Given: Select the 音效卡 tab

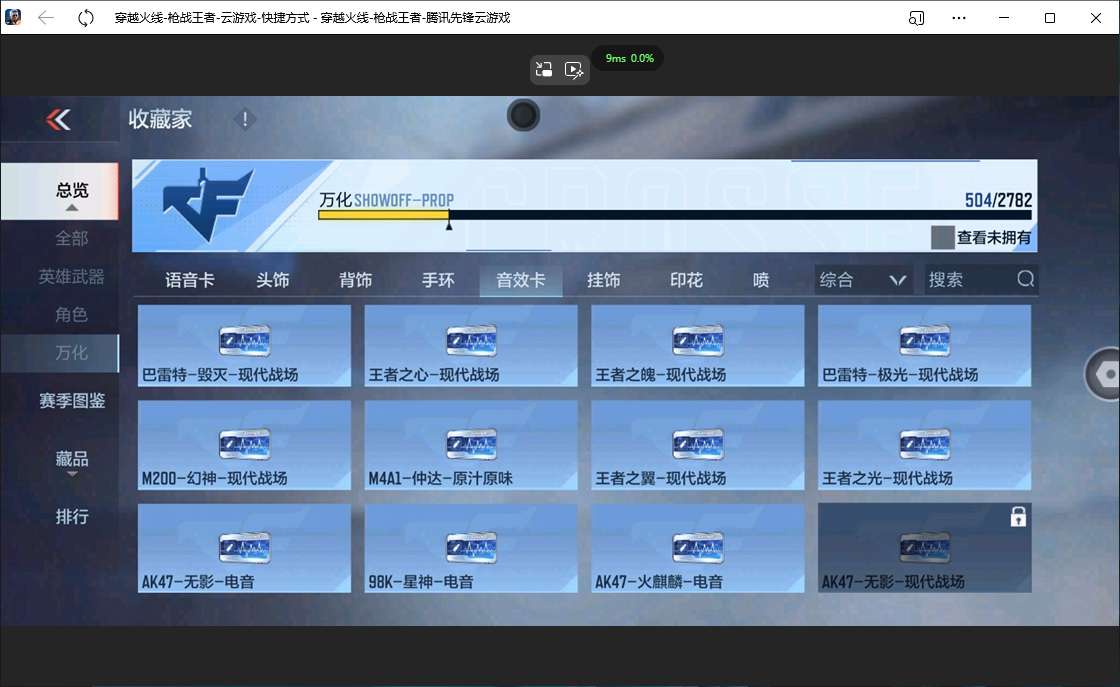Looking at the screenshot, I should tap(521, 280).
